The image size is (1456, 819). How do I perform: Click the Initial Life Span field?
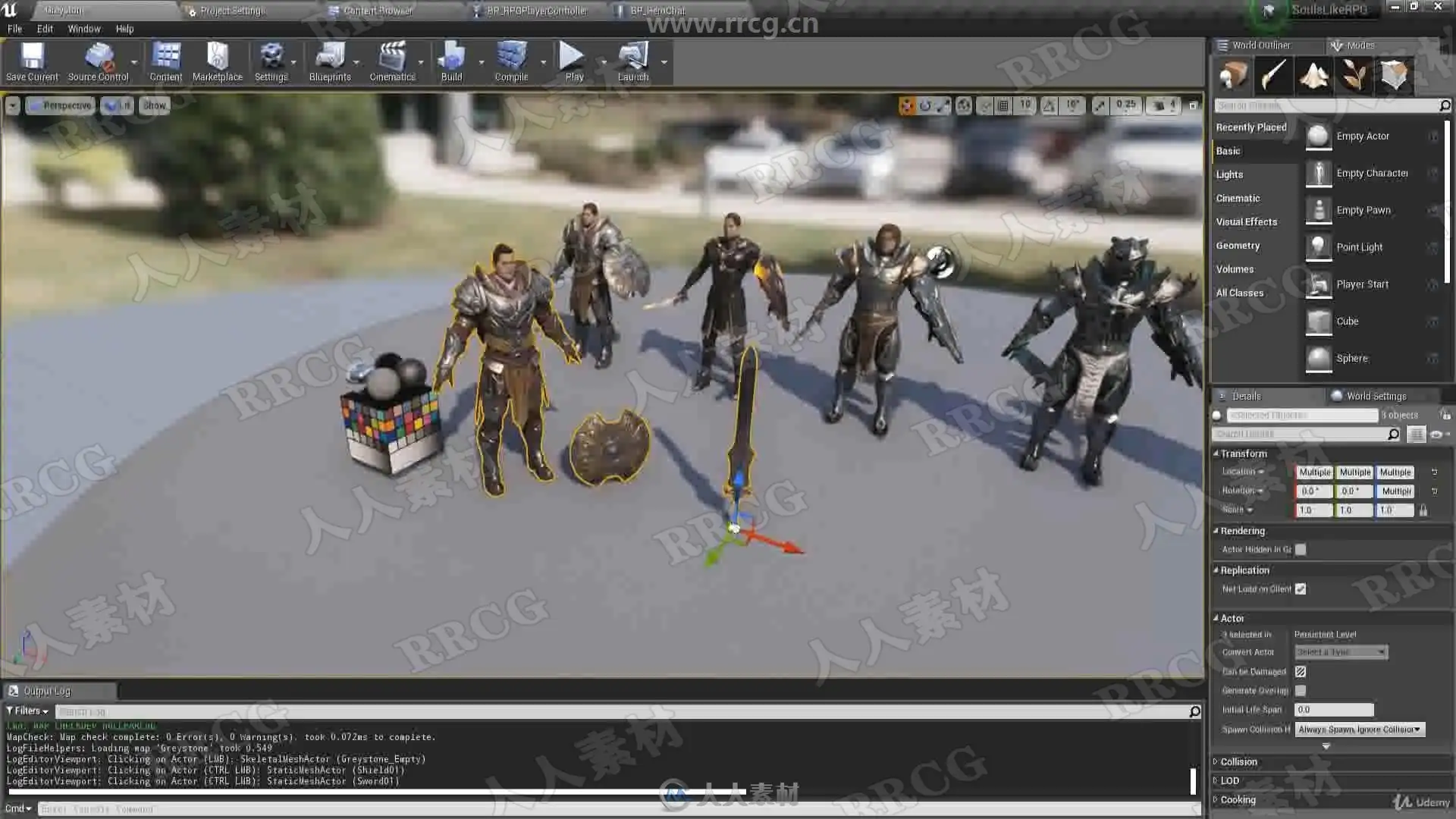coord(1333,710)
